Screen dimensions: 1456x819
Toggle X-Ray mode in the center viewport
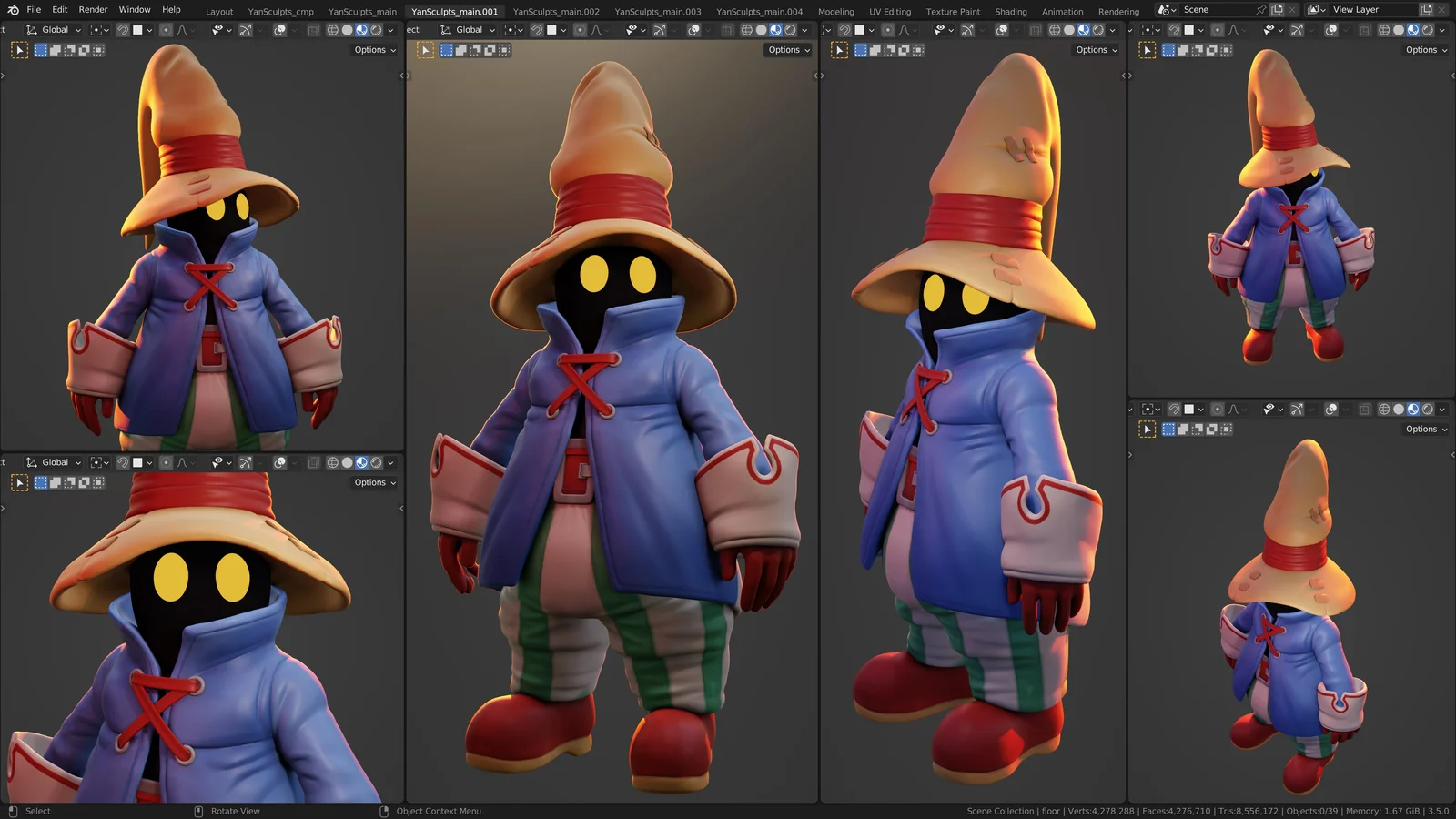click(725, 29)
